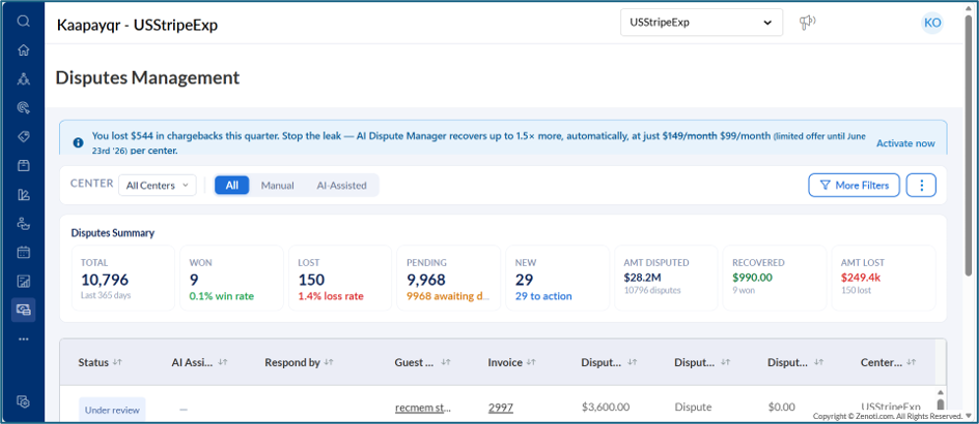Open the announcements megaphone icon
The height and width of the screenshot is (424, 979).
coord(808,22)
